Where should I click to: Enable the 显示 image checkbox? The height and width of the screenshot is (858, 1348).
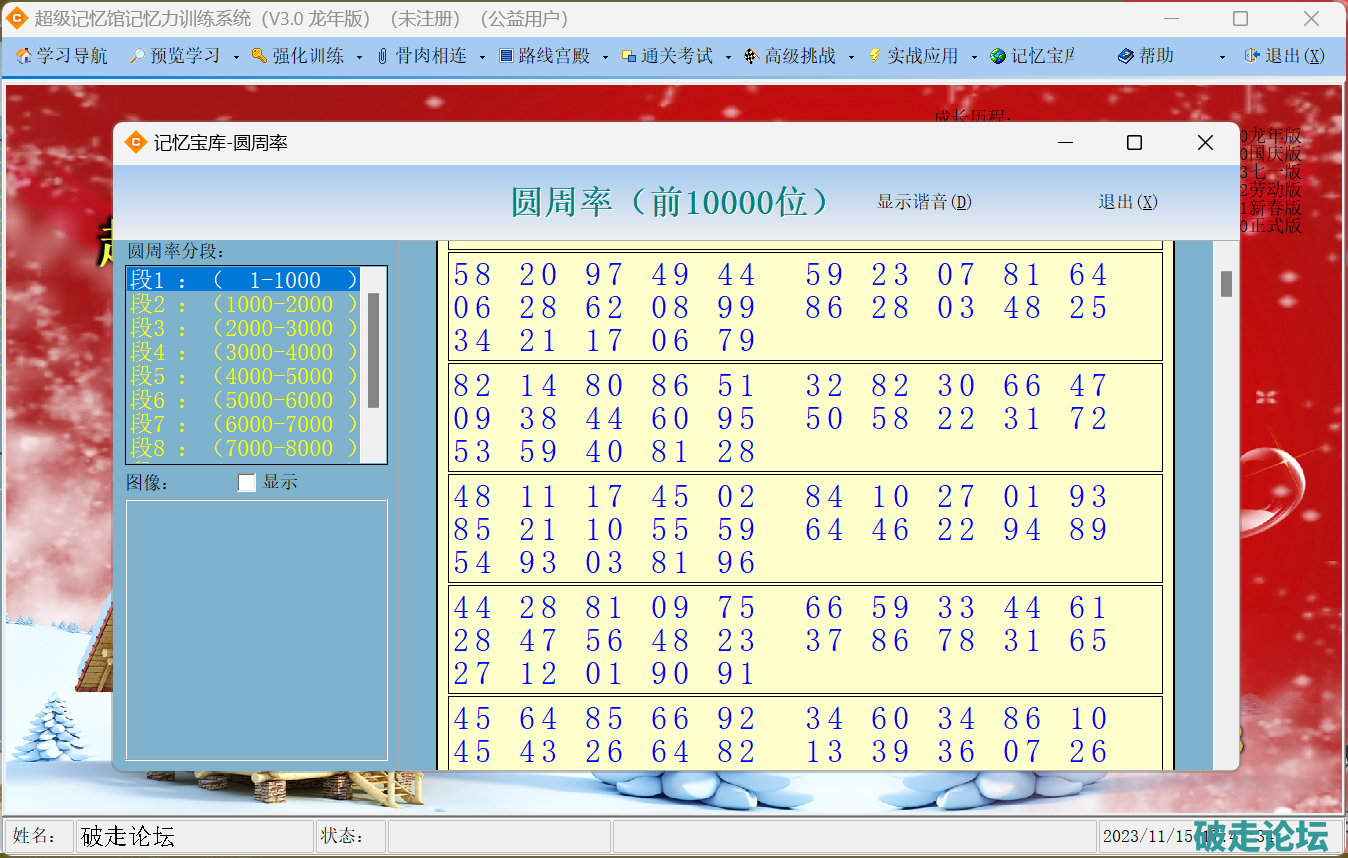(x=247, y=483)
